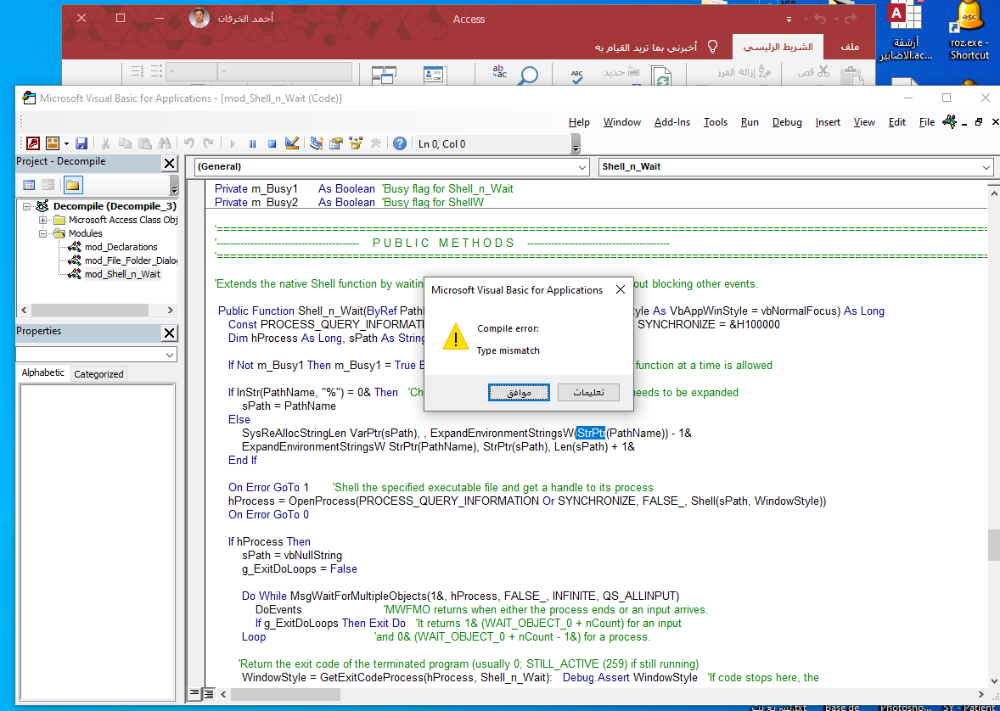Click the code window horizontal scrollbar thumb
The width and height of the screenshot is (1000, 711).
[x=285, y=694]
